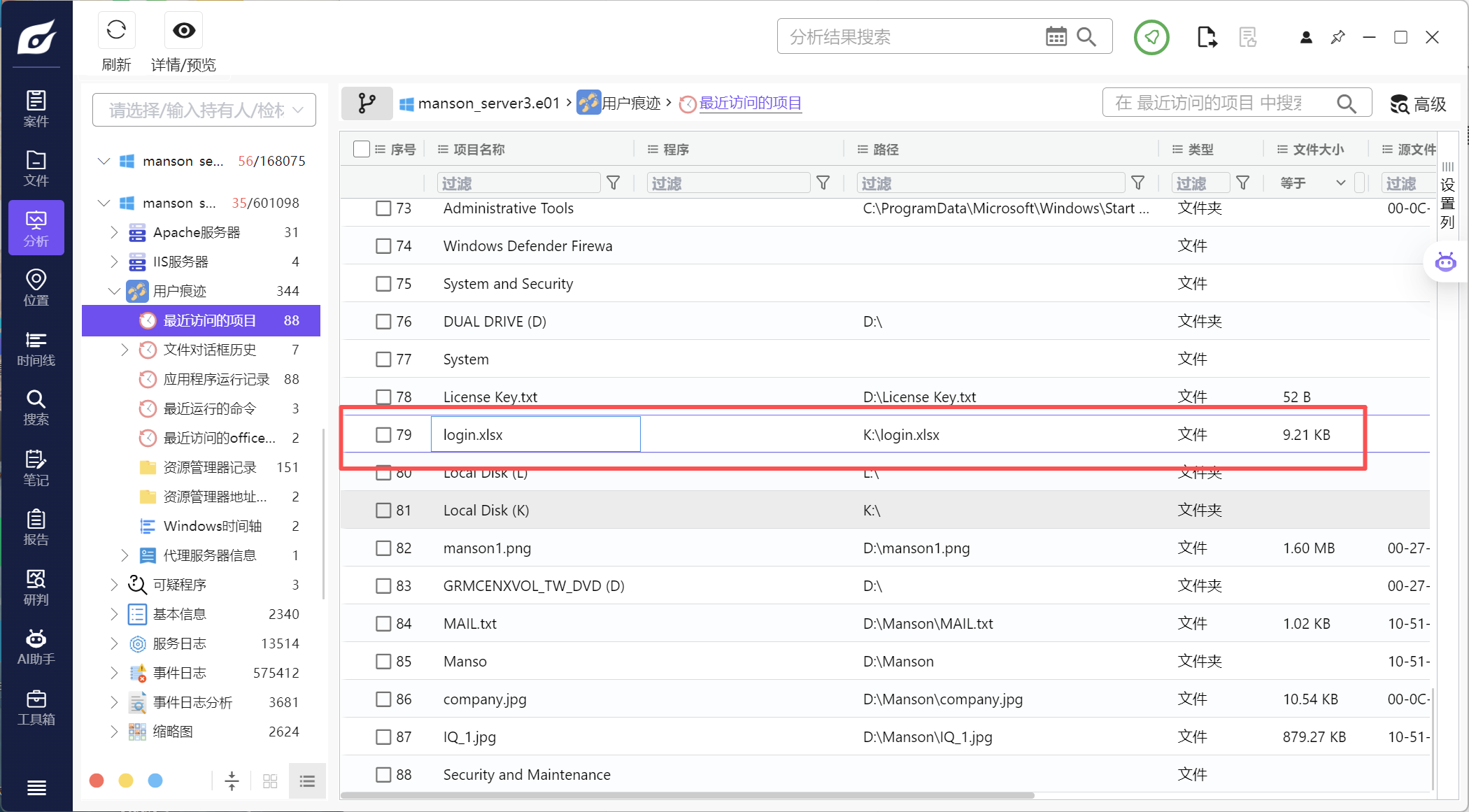The width and height of the screenshot is (1469, 812).
Task: Open the AI助手 sidebar icon
Action: pos(36,647)
